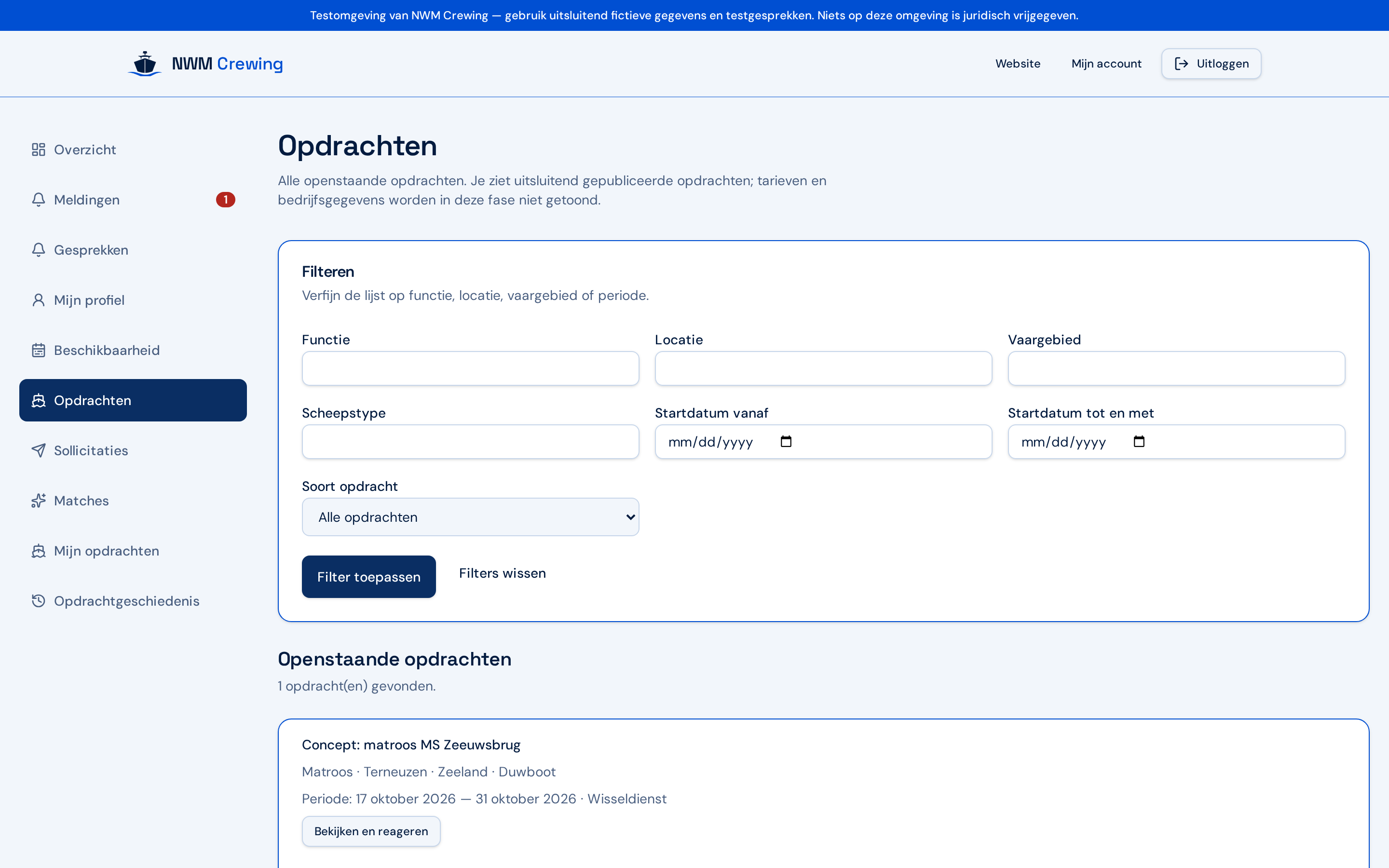Go to Meldingen in the sidebar

pyautogui.click(x=133, y=200)
